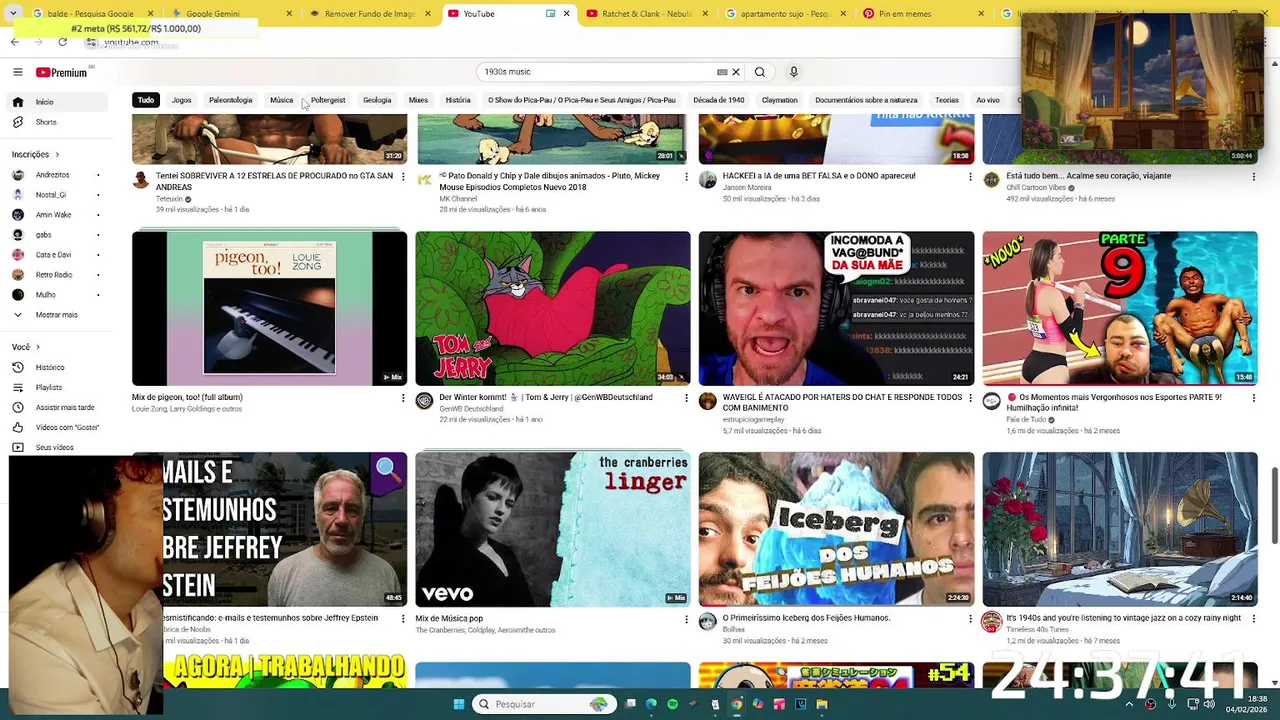The image size is (1280, 720).
Task: Close the YouTube browser tab
Action: [x=566, y=14]
